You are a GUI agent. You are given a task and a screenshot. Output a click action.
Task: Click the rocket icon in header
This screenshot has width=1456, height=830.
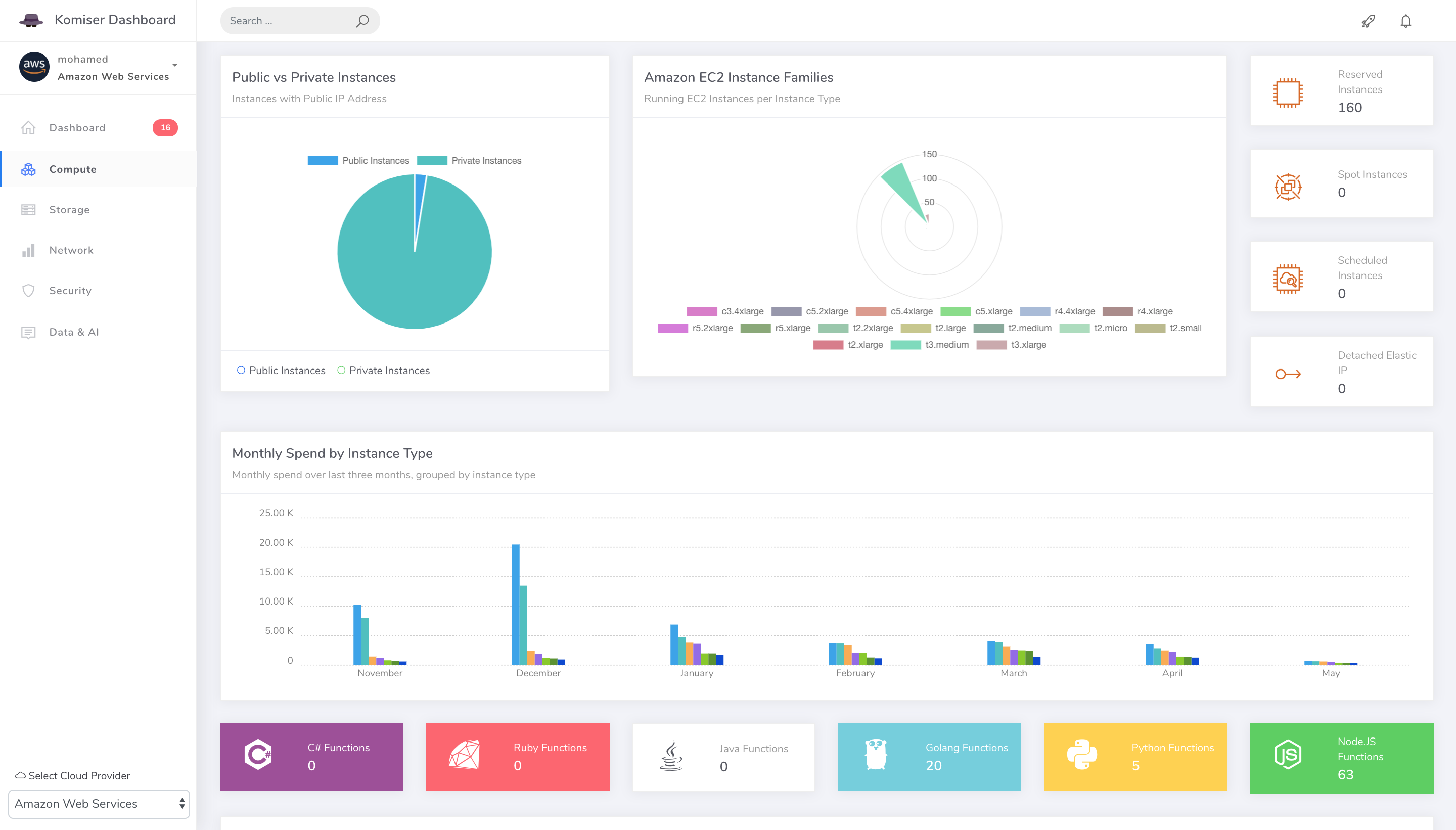coord(1368,21)
